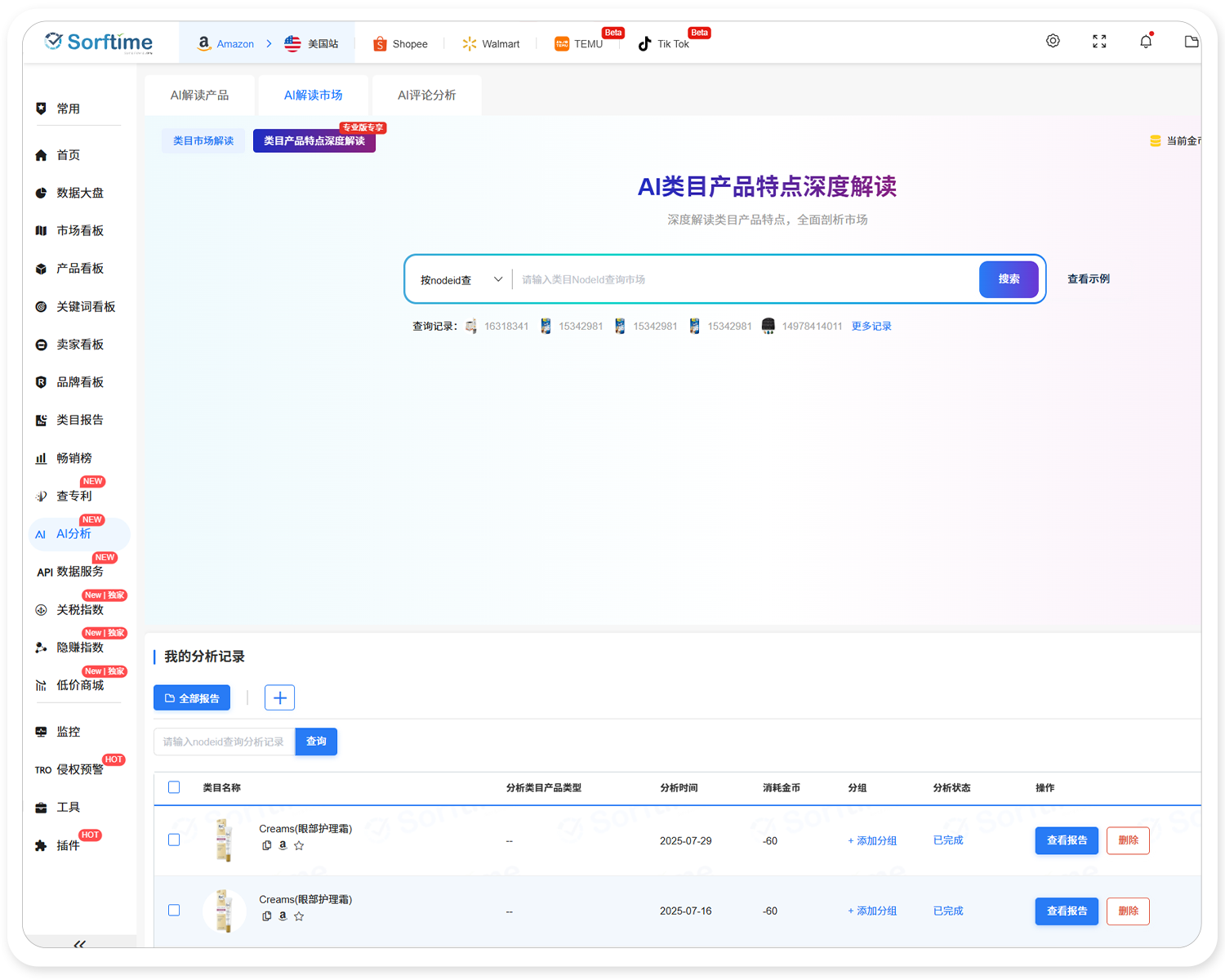Open 查看示例 example link

tap(1088, 278)
